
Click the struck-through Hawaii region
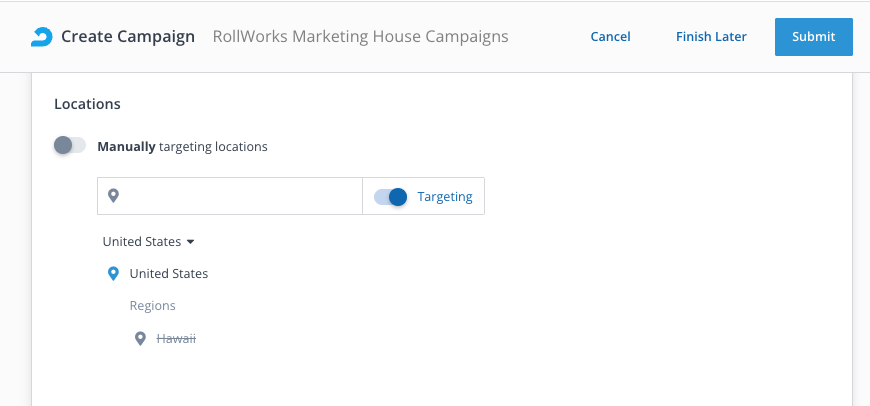pos(176,339)
